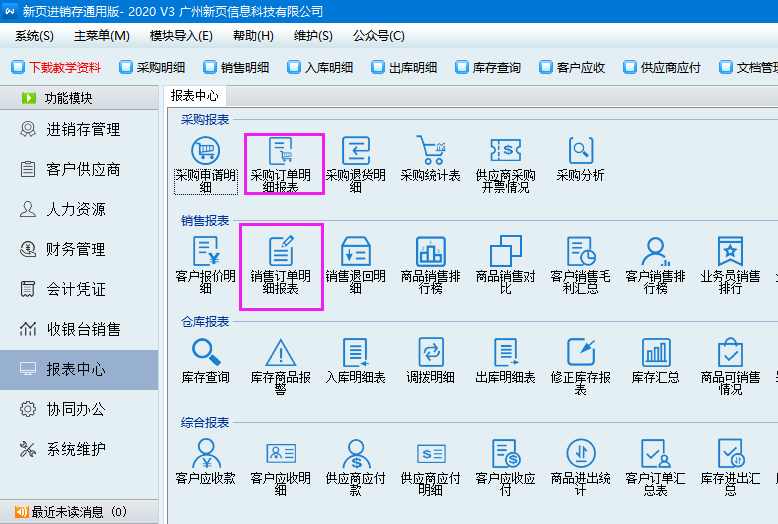
Task: Select 会计凭证 in the sidebar
Action: (x=79, y=289)
